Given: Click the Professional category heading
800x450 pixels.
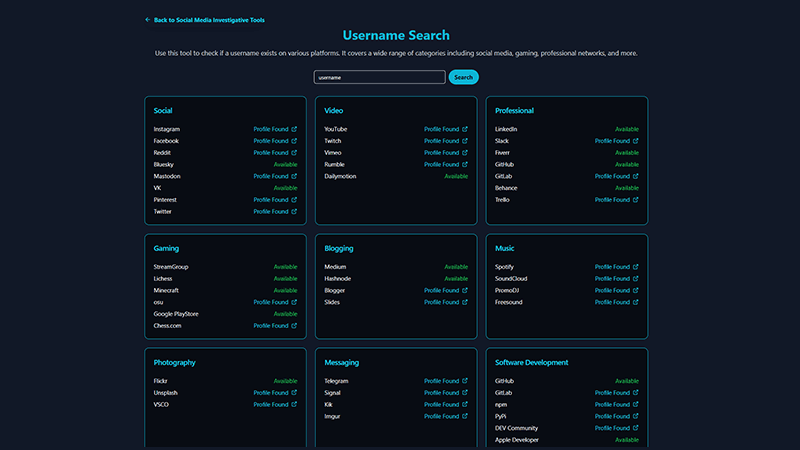Looking at the screenshot, I should pyautogui.click(x=514, y=111).
